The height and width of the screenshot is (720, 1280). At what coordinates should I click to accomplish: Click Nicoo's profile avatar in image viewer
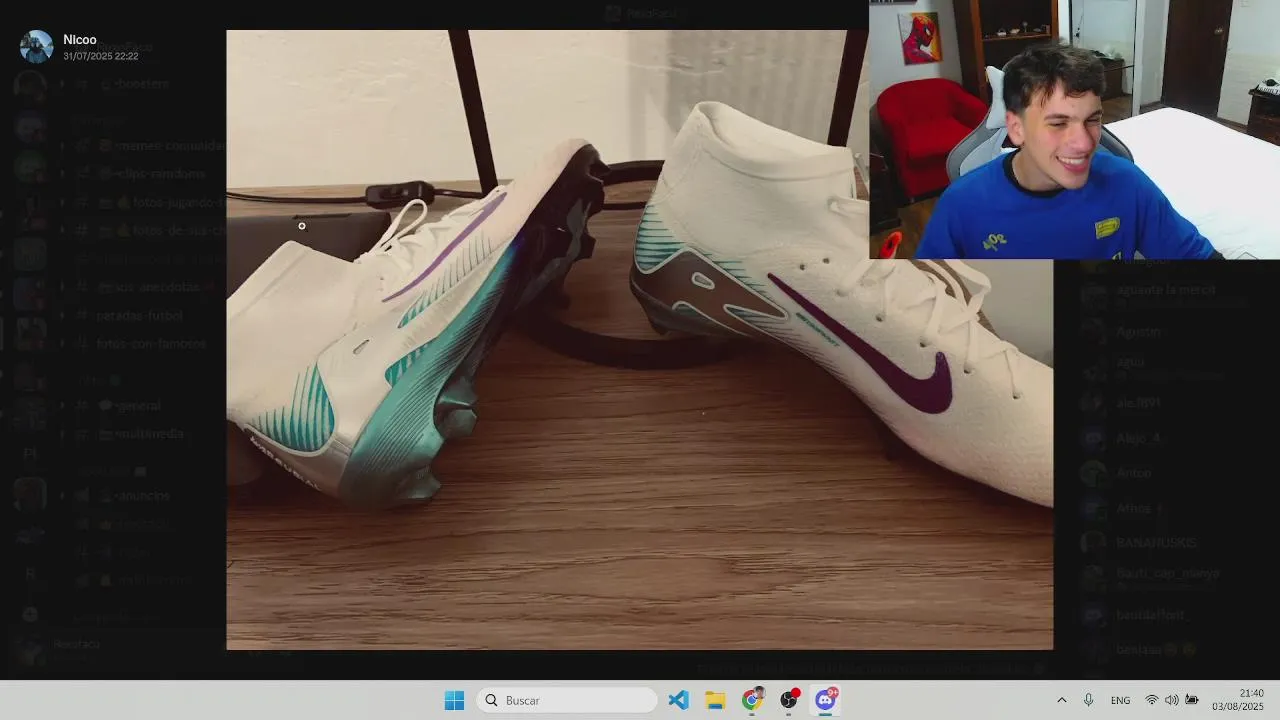point(37,47)
